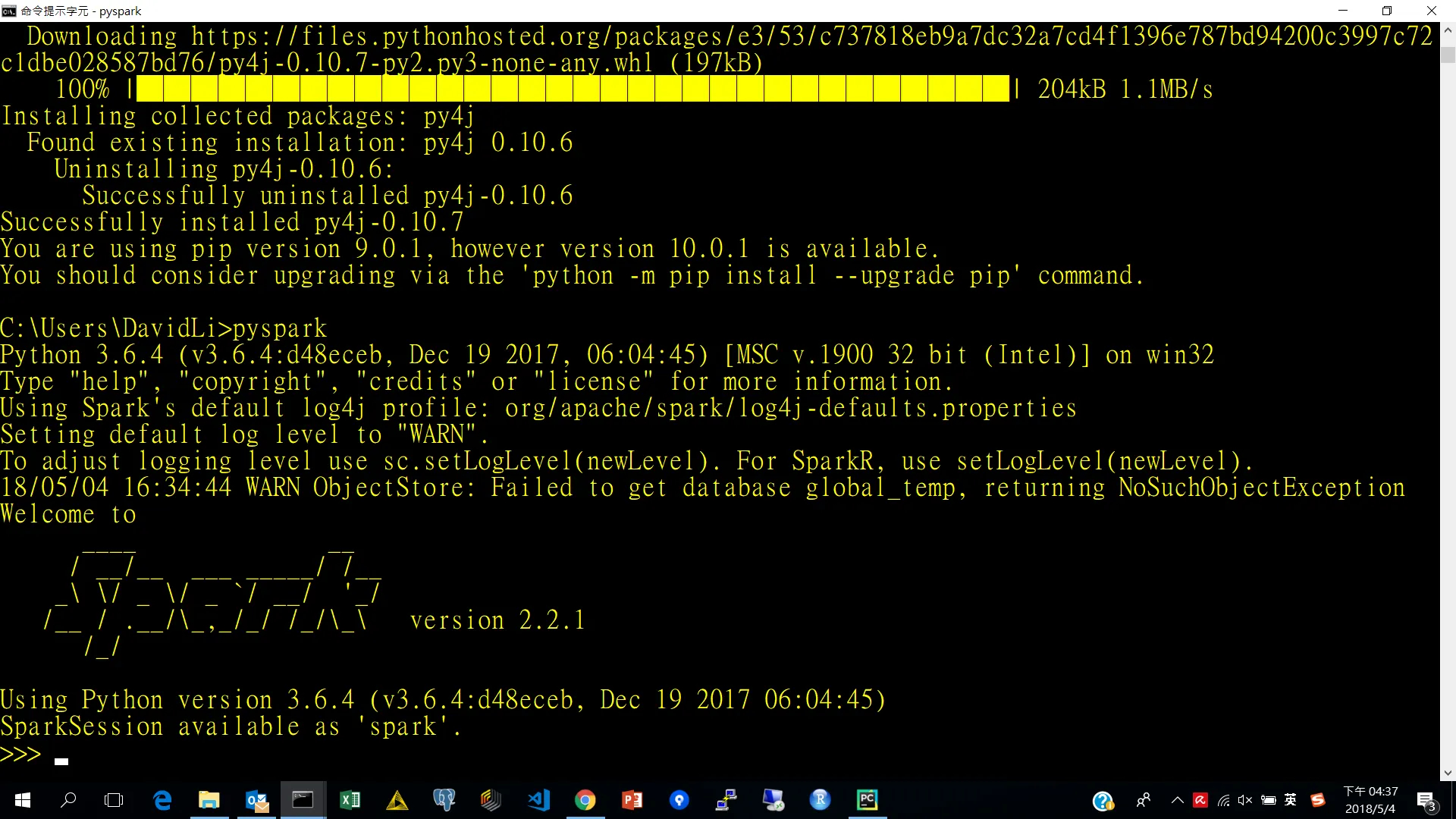1456x819 pixels.
Task: Open Task View on the taskbar
Action: 114,800
